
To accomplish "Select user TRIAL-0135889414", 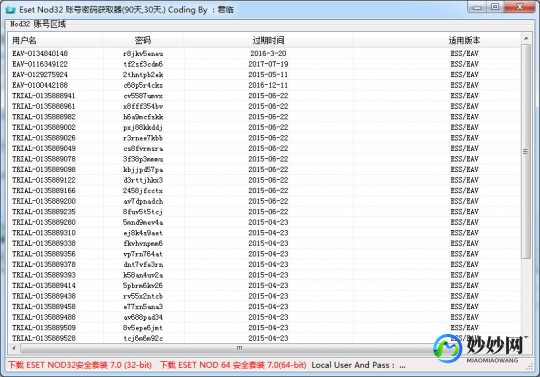I will pos(44,285).
